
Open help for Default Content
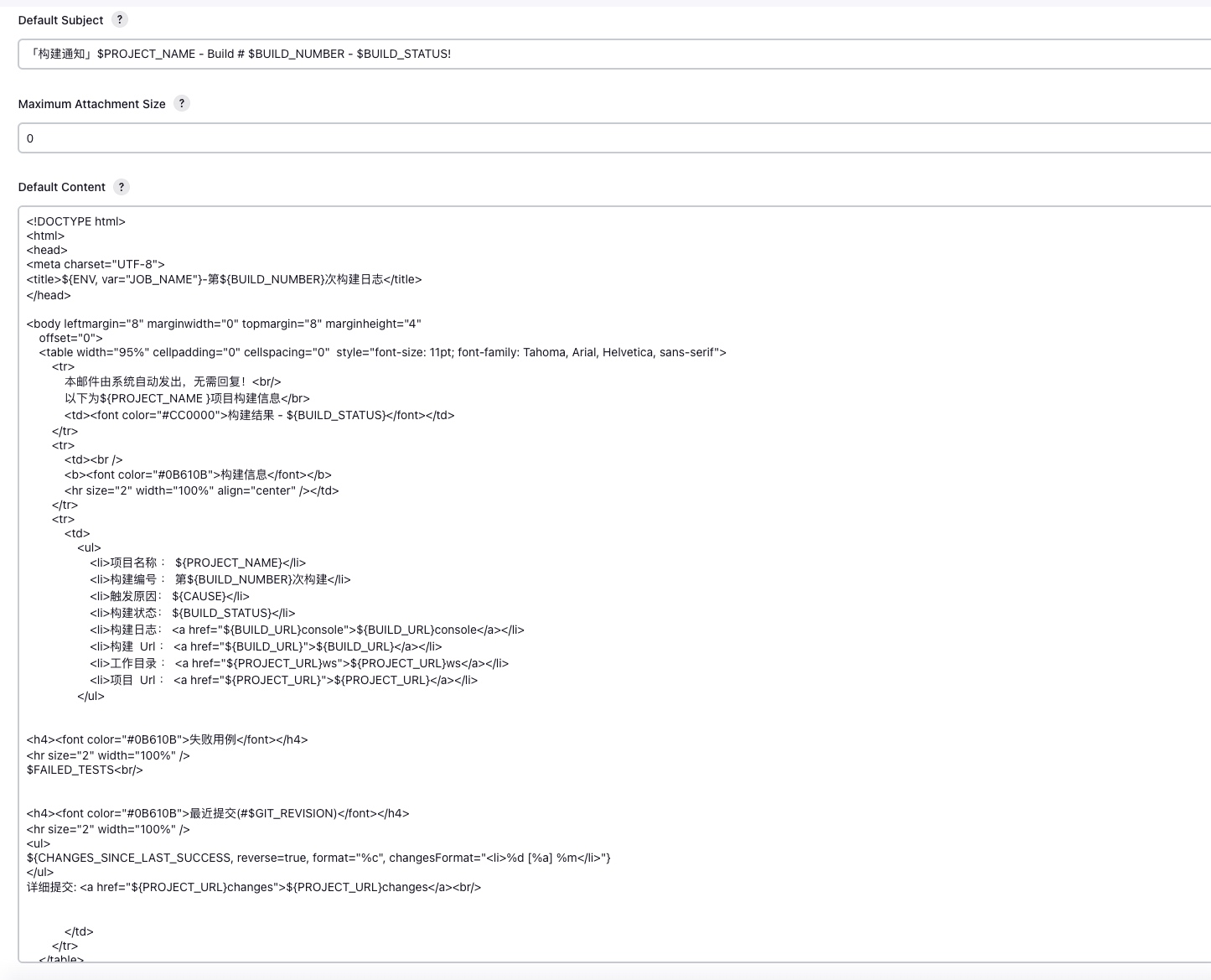tap(122, 186)
